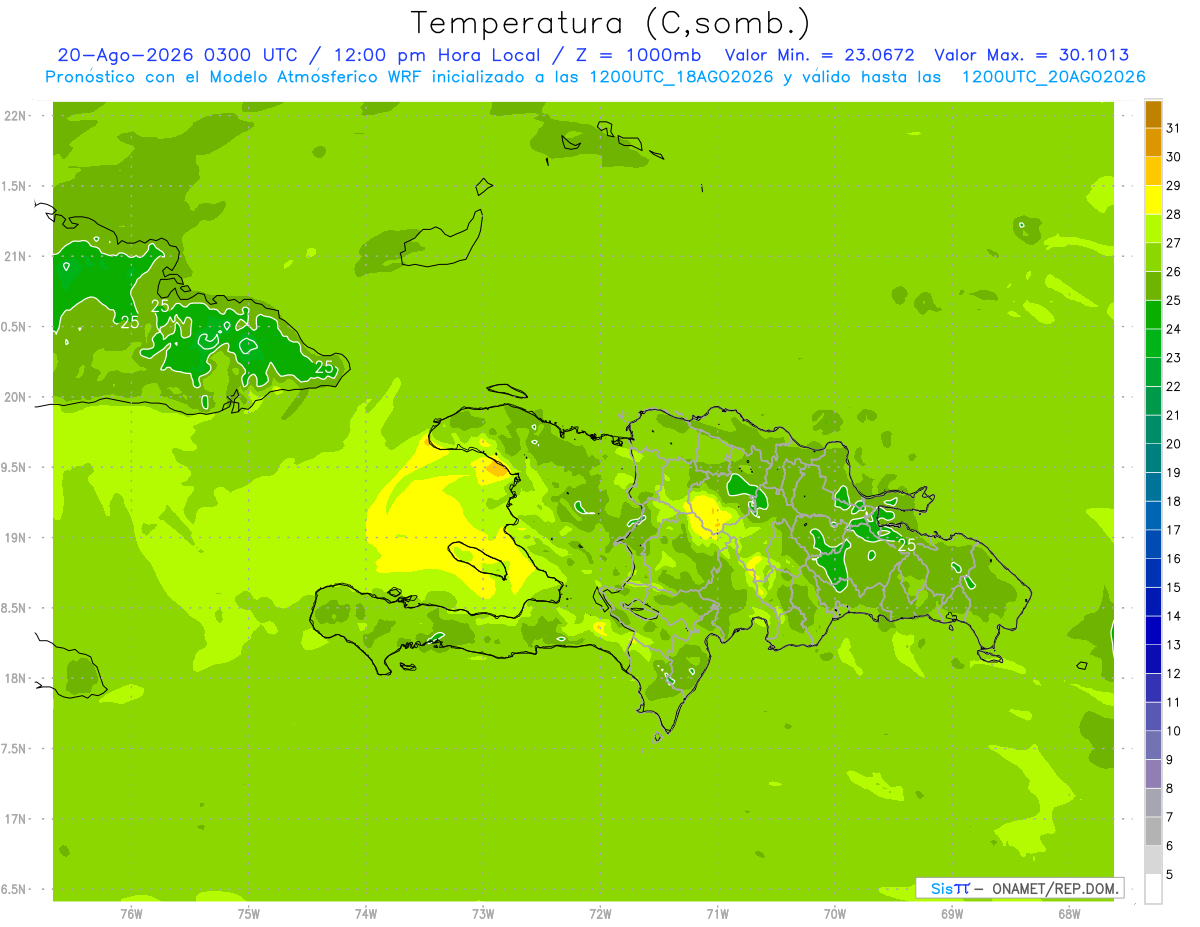The image size is (1200, 927).
Task: Click the '71W' longitude label
Action: tap(717, 913)
